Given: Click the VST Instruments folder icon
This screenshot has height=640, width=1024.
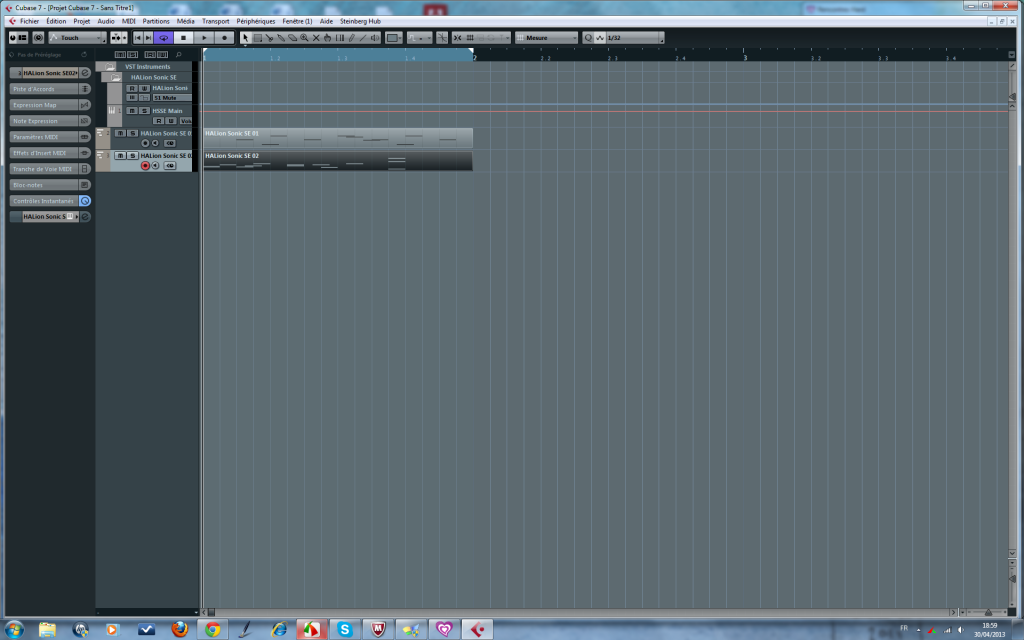Looking at the screenshot, I should (x=110, y=66).
